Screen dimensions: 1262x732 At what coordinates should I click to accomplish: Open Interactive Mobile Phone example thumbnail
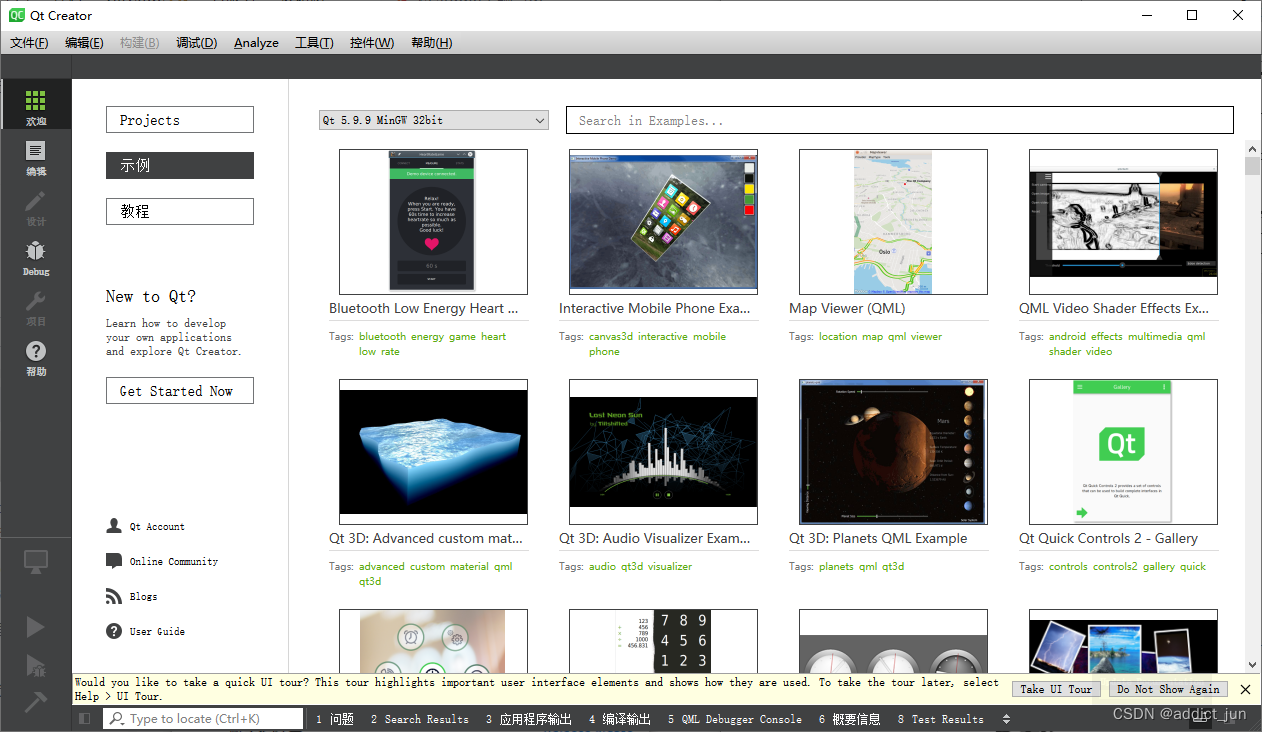663,222
